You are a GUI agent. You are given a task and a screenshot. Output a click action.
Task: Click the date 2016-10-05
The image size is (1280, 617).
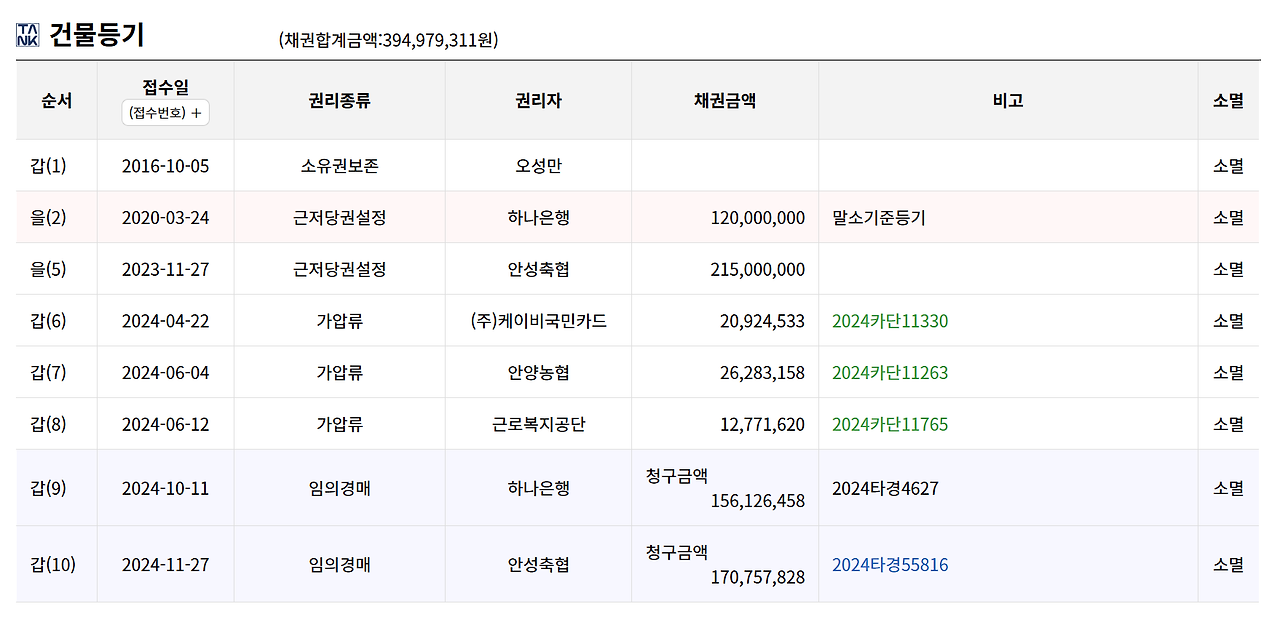coord(166,166)
